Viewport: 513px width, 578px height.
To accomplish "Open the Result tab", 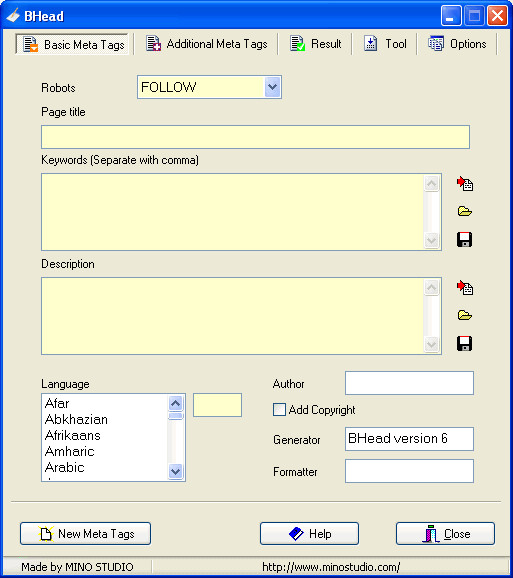I will click(315, 44).
